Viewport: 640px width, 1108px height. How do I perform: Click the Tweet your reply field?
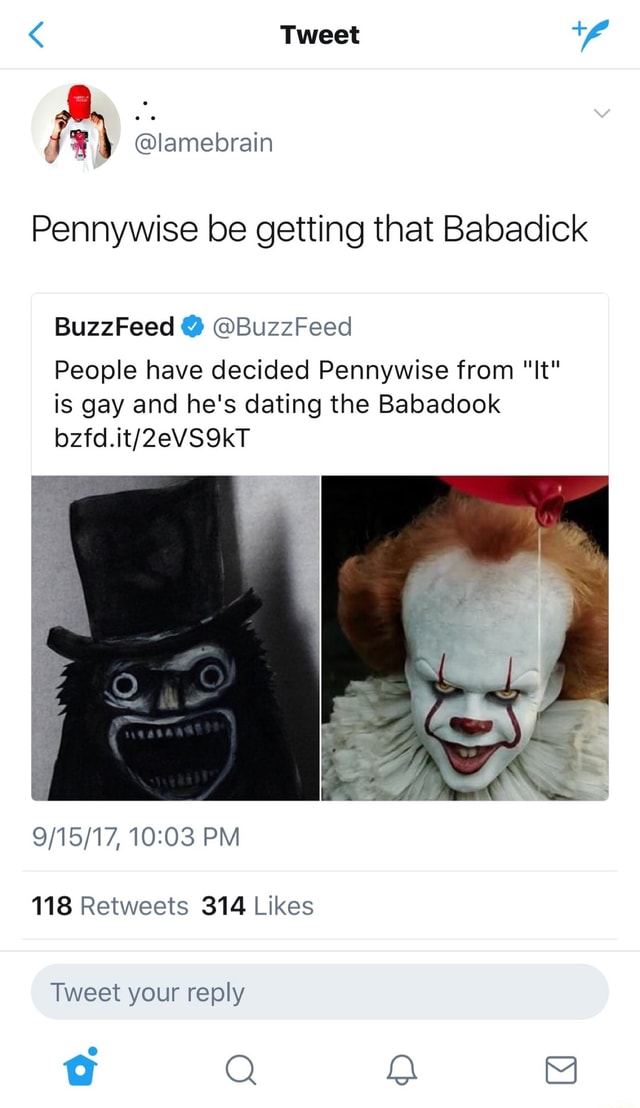click(x=320, y=992)
